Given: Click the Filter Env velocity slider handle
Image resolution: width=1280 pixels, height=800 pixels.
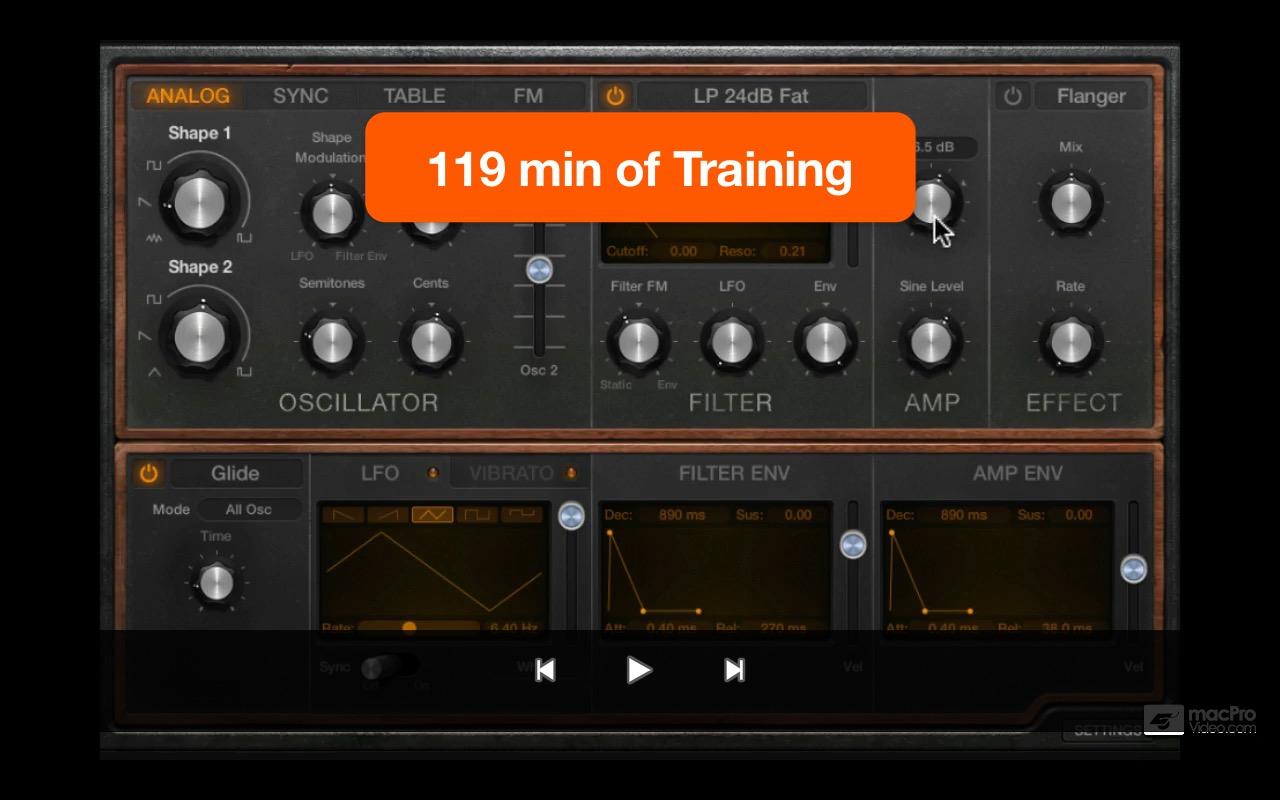Looking at the screenshot, I should click(853, 545).
